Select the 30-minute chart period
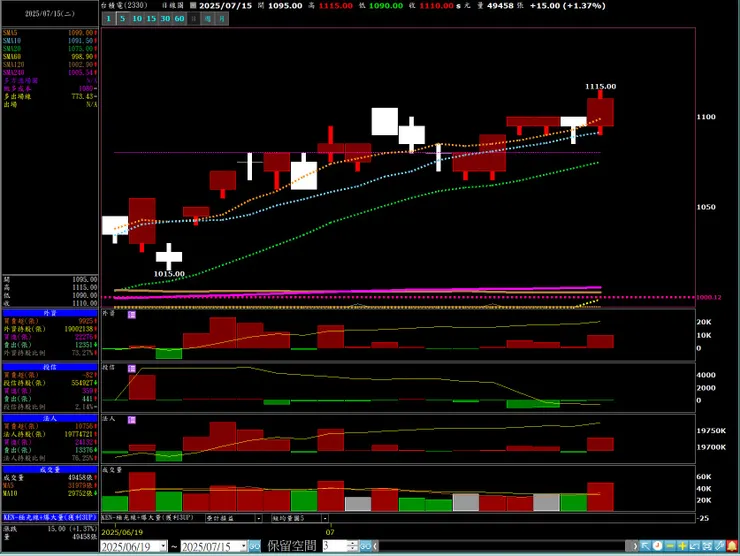The width and height of the screenshot is (740, 556). 165,18
